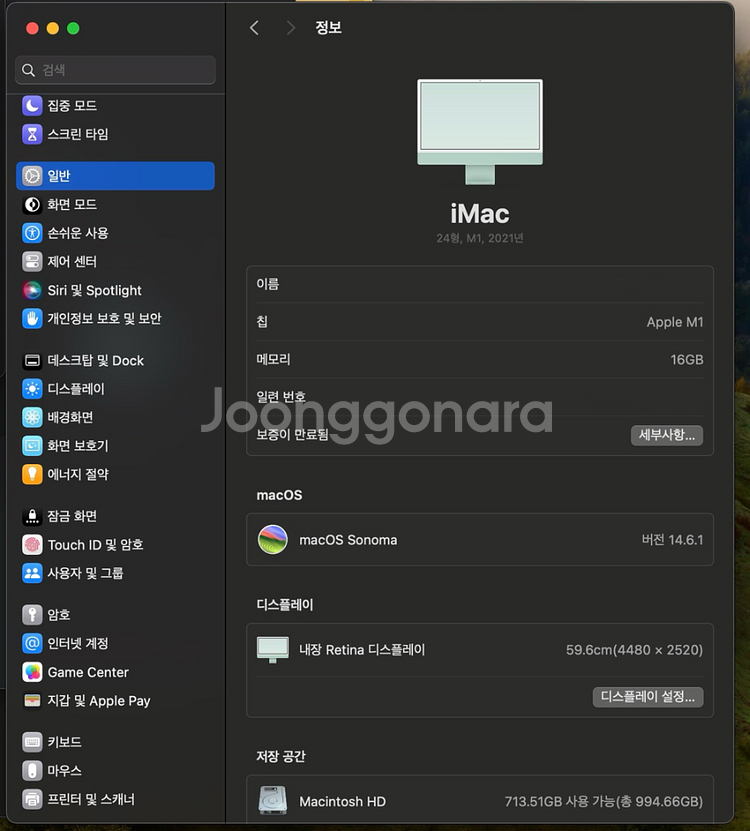Click the 보증이 만료됨 text
The height and width of the screenshot is (831, 750).
pyautogui.click(x=293, y=435)
